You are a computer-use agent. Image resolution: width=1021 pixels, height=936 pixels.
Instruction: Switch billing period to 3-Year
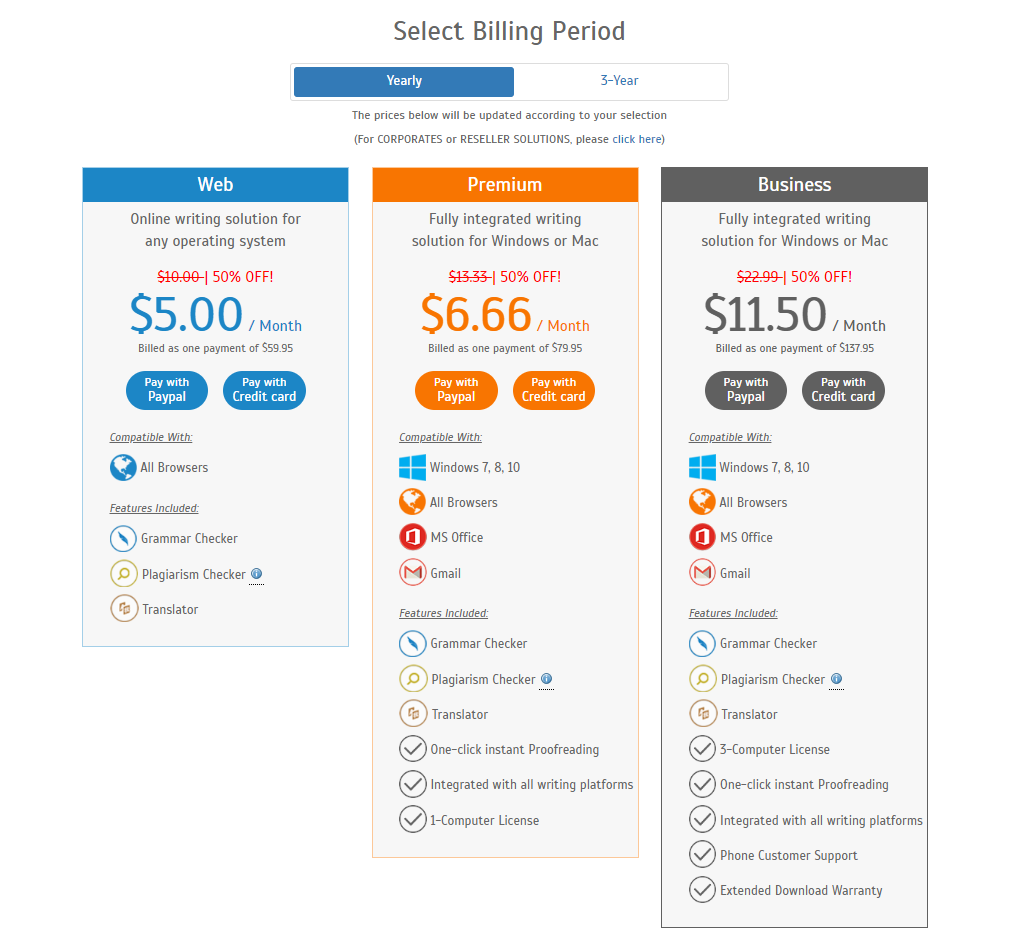(619, 81)
